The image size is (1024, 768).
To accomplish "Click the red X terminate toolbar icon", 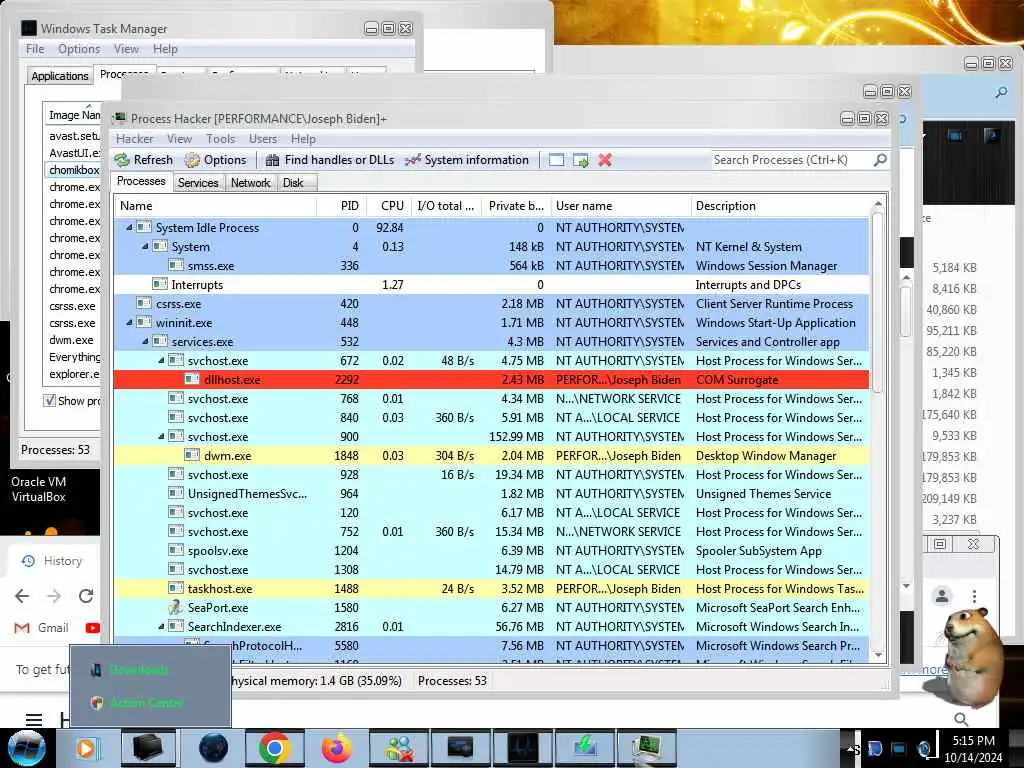I will click(x=605, y=160).
